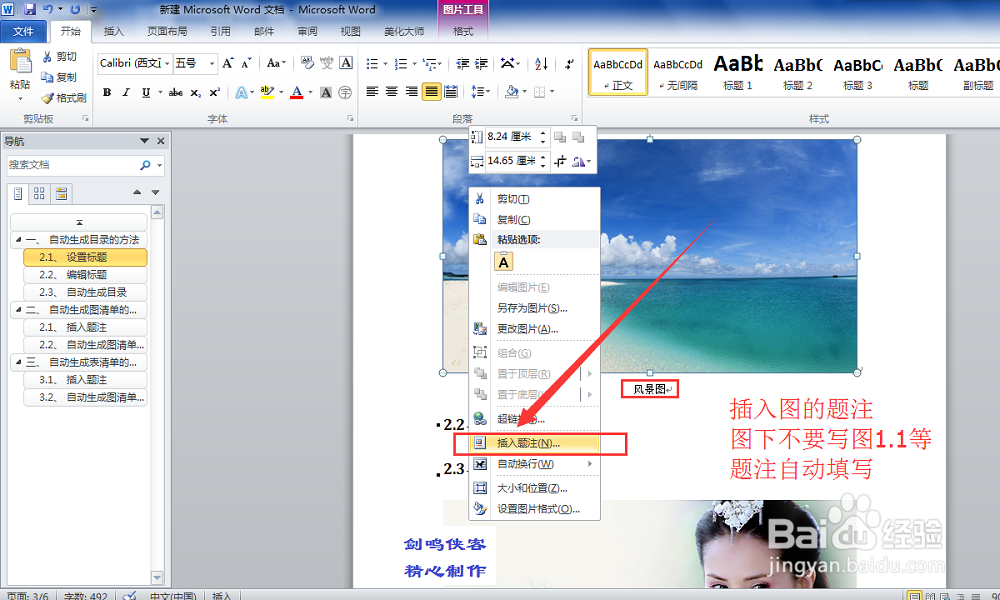Collapse the 二、自动生成图清单 heading
Viewport: 1000px width, 600px height.
pos(18,310)
